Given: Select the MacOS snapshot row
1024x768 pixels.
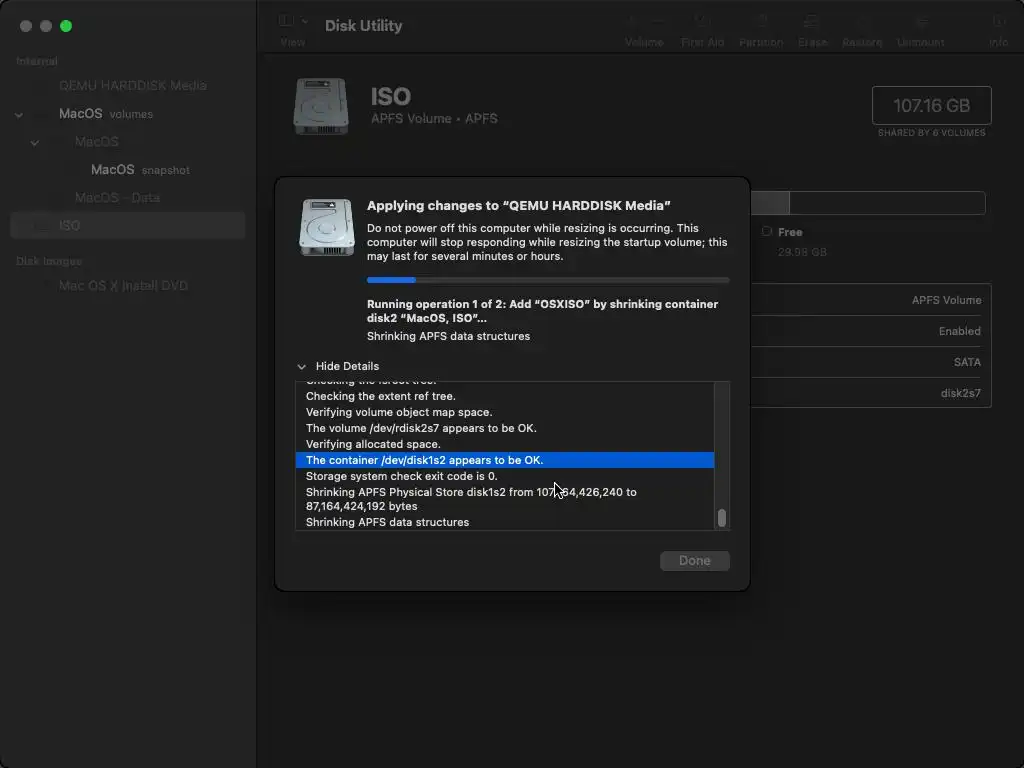Looking at the screenshot, I should click(x=128, y=170).
